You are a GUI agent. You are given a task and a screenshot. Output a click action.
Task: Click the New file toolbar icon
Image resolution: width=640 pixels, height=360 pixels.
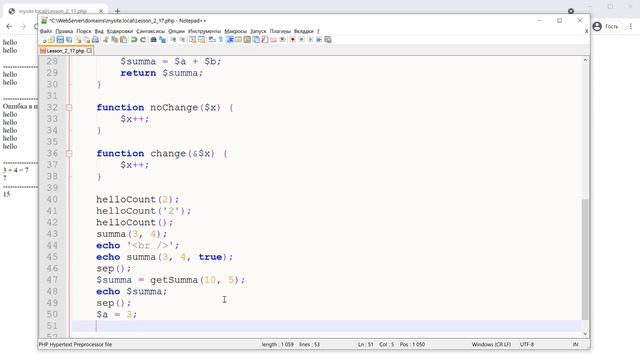click(x=43, y=40)
